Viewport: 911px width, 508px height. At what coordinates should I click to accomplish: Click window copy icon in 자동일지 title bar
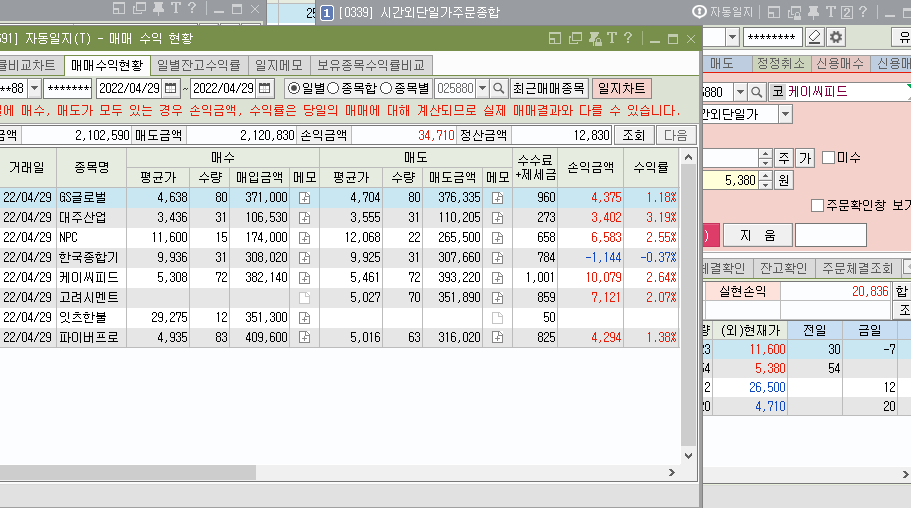575,38
